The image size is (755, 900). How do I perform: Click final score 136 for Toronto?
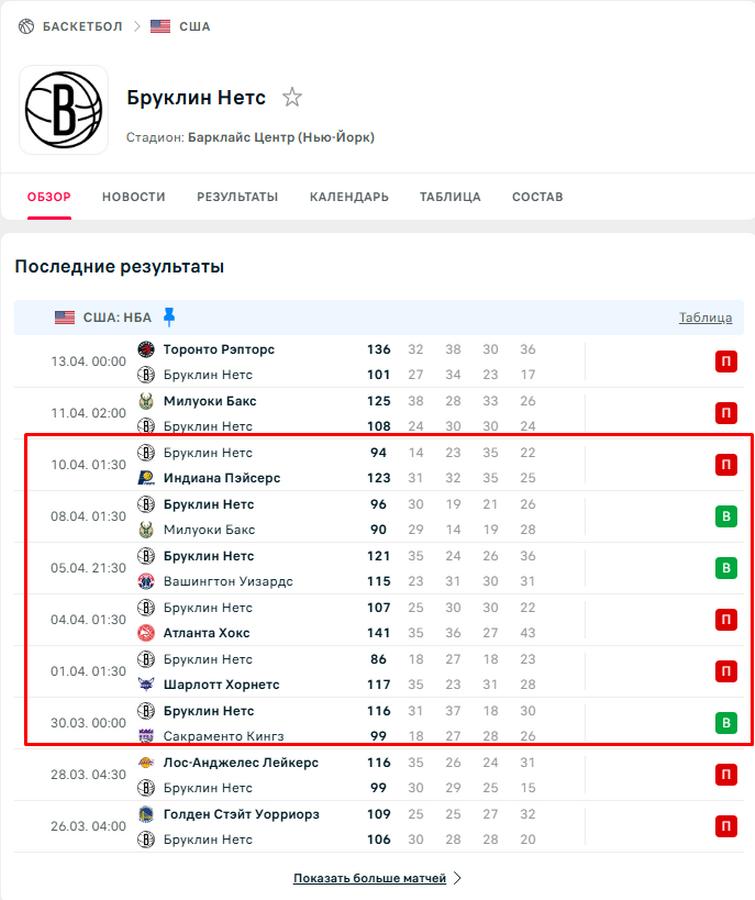pyautogui.click(x=378, y=349)
